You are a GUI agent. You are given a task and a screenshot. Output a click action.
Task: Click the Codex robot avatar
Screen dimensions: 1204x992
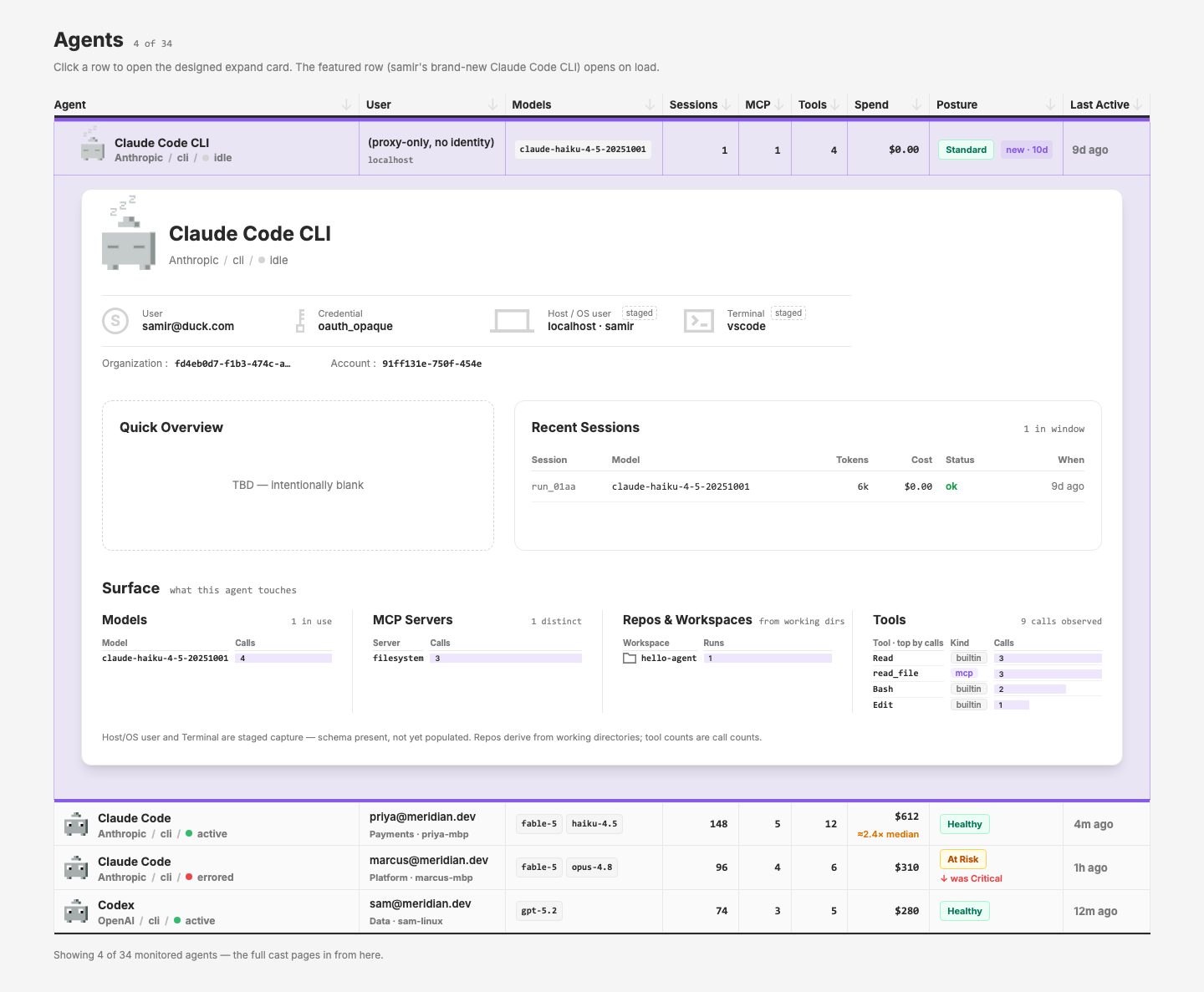[76, 912]
